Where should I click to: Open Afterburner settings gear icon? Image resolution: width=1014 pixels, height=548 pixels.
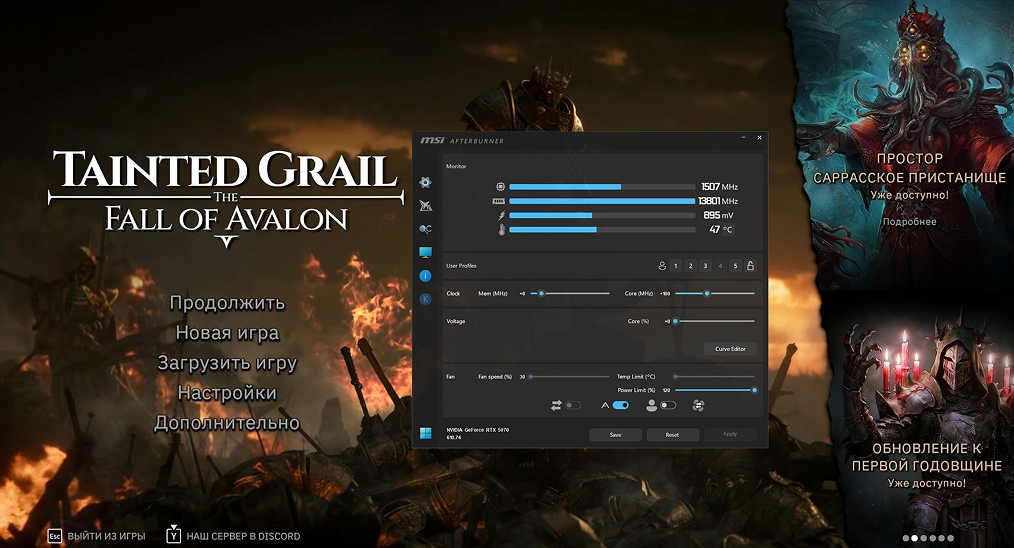tap(425, 182)
